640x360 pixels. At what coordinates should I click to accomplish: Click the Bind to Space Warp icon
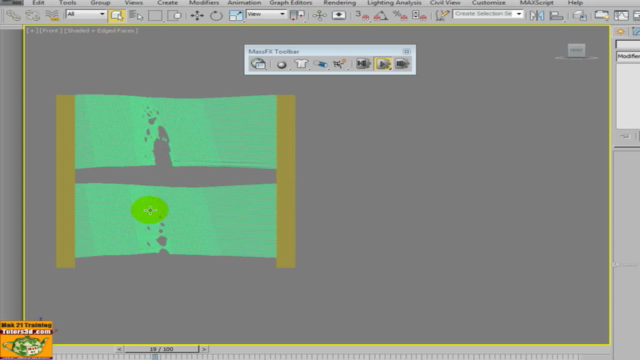tap(52, 16)
